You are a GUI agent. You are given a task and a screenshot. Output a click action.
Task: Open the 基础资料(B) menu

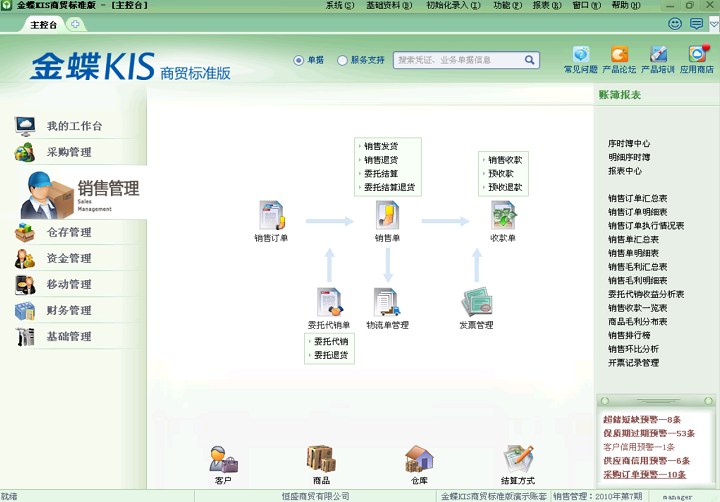389,6
